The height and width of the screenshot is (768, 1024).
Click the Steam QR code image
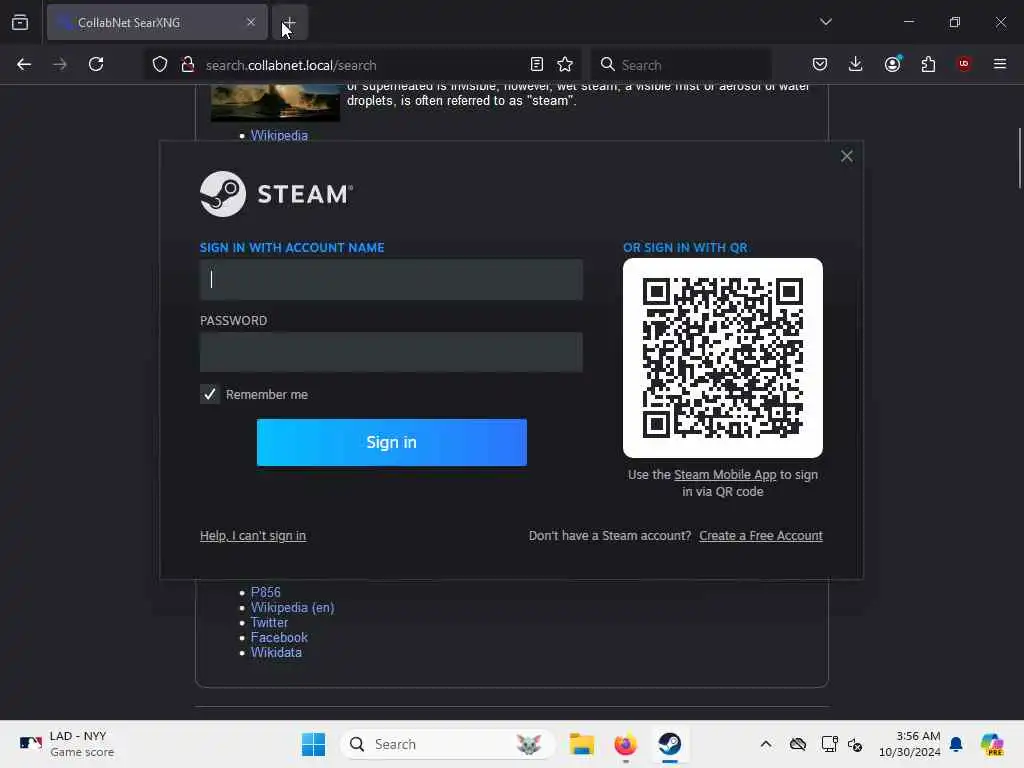pyautogui.click(x=723, y=358)
